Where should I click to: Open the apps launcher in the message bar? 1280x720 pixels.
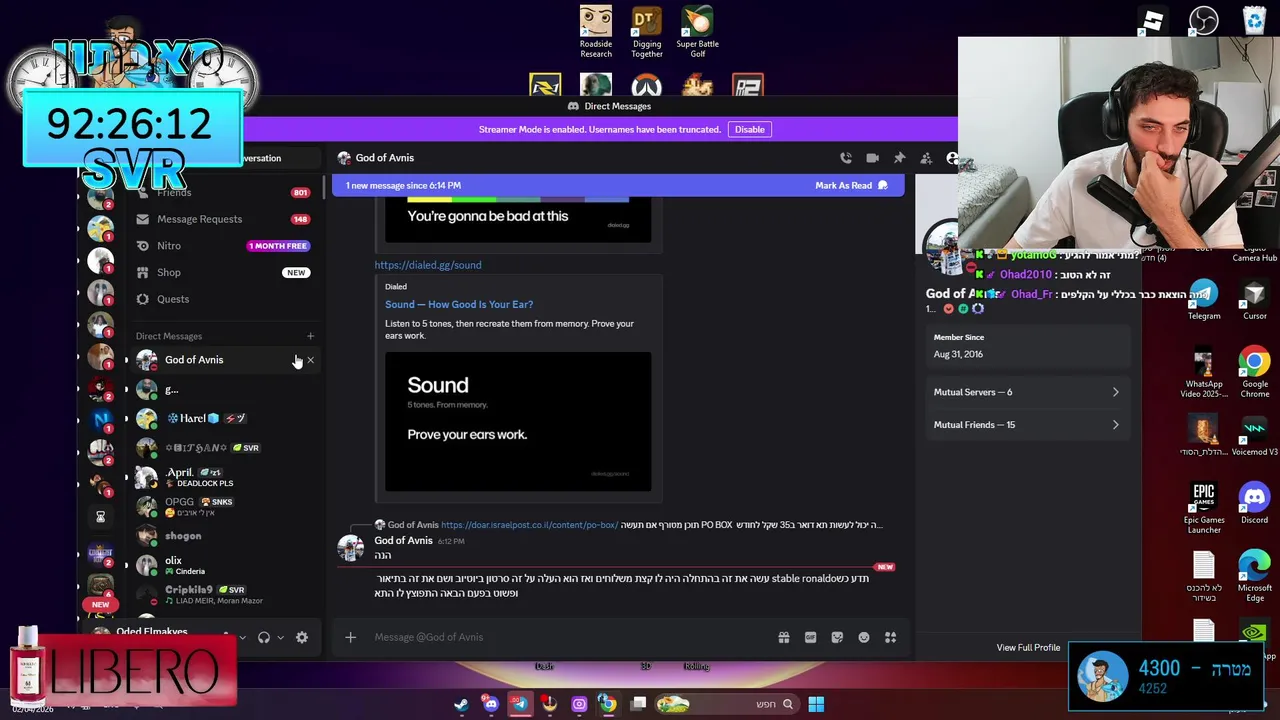click(x=890, y=637)
